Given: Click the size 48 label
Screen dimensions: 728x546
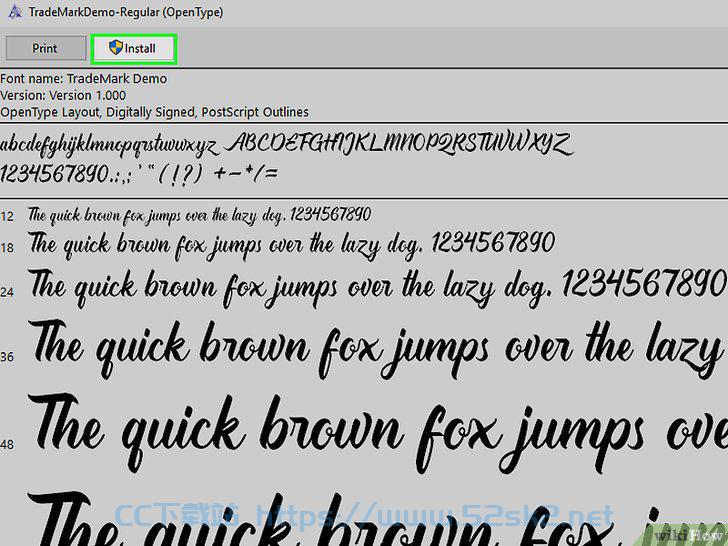Looking at the screenshot, I should [x=7, y=445].
